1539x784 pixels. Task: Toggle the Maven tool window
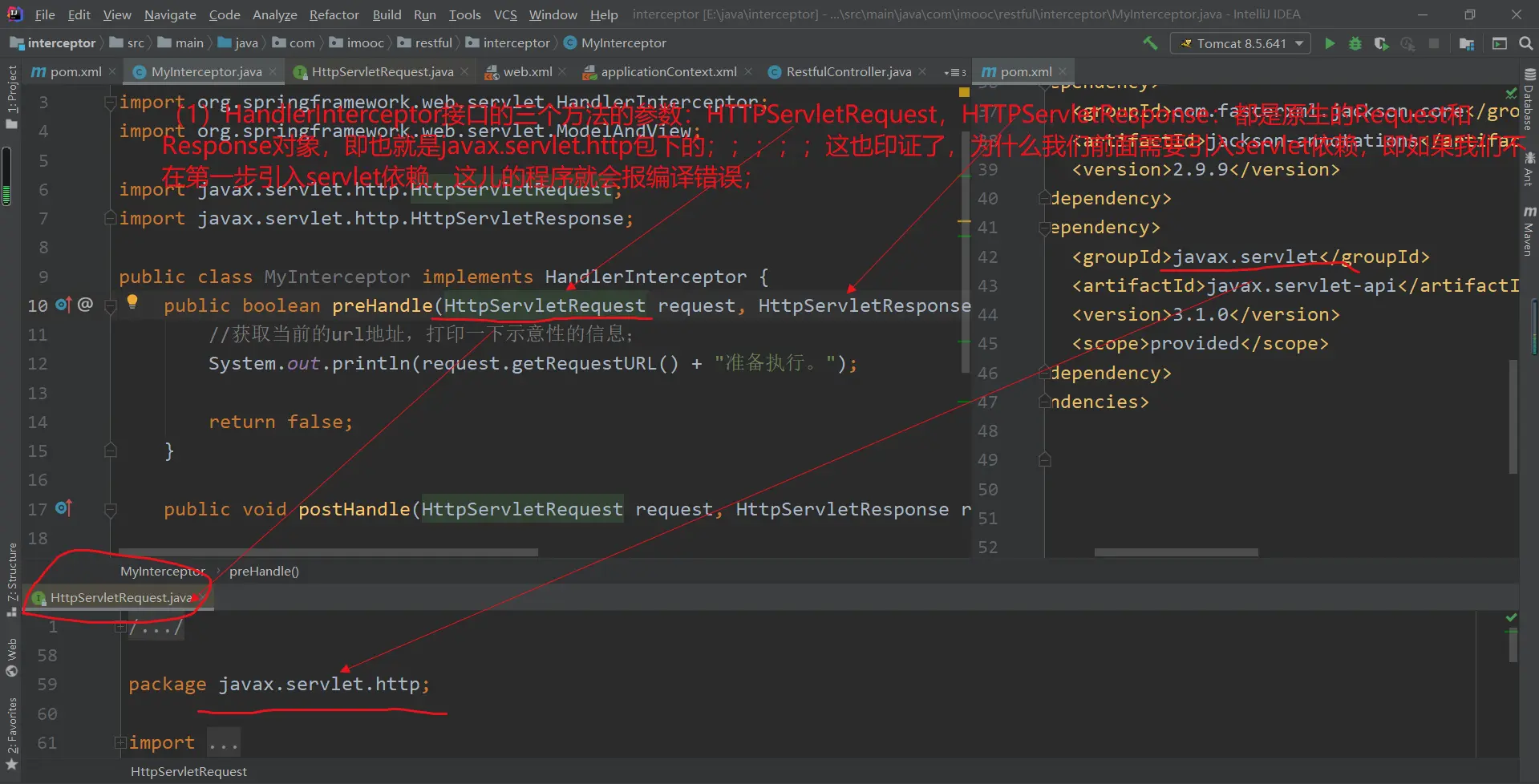(1529, 232)
